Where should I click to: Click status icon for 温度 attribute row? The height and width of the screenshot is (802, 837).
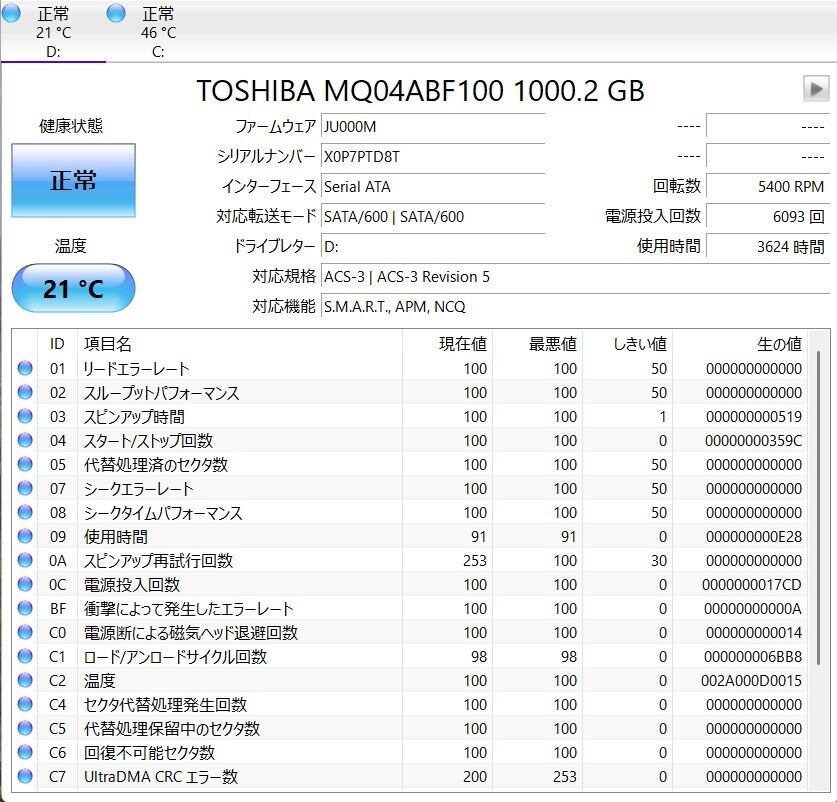(25, 681)
